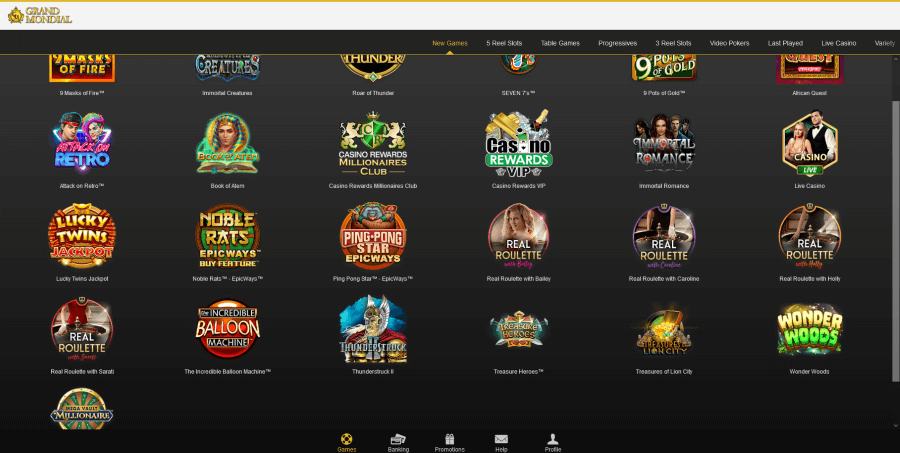The width and height of the screenshot is (900, 453).
Task: Go to Games in bottom navigation
Action: pyautogui.click(x=347, y=443)
